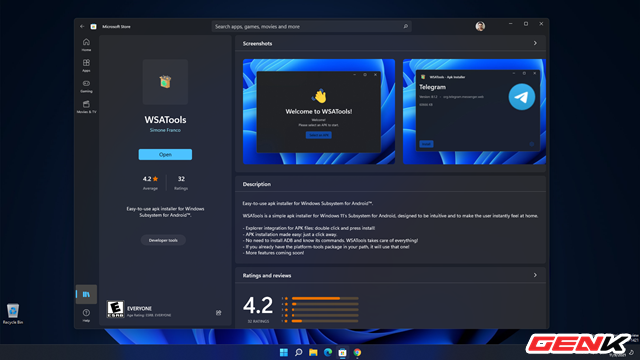The image size is (640, 360).
Task: Open Movies & TV in sidebar
Action: pyautogui.click(x=86, y=107)
